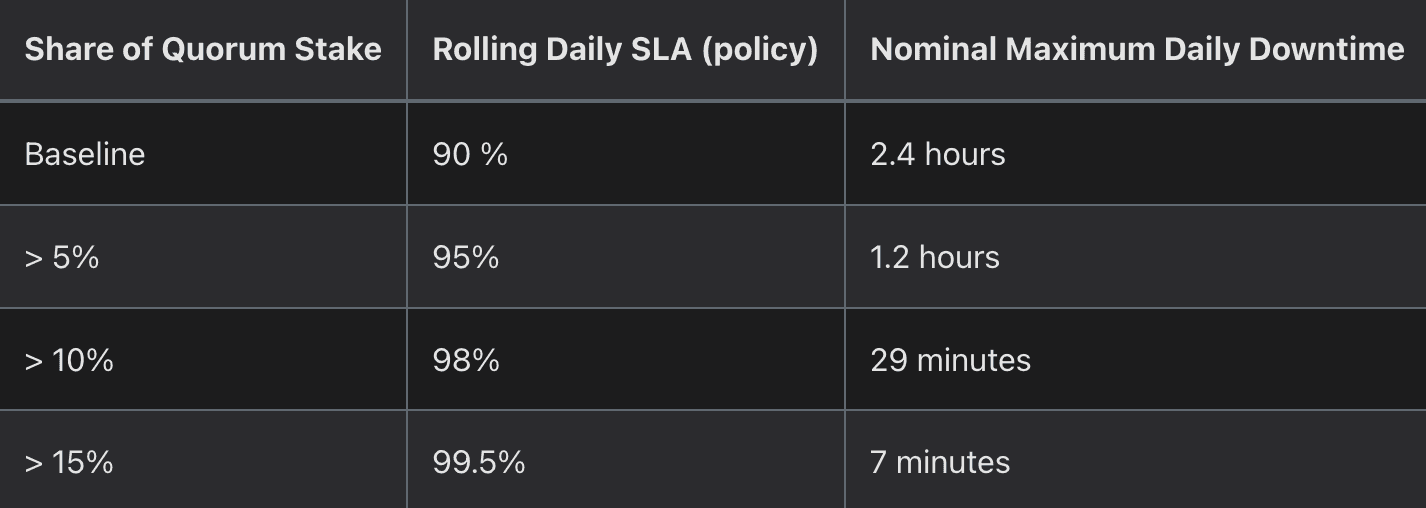Select the word Quorum in the header

222,49
